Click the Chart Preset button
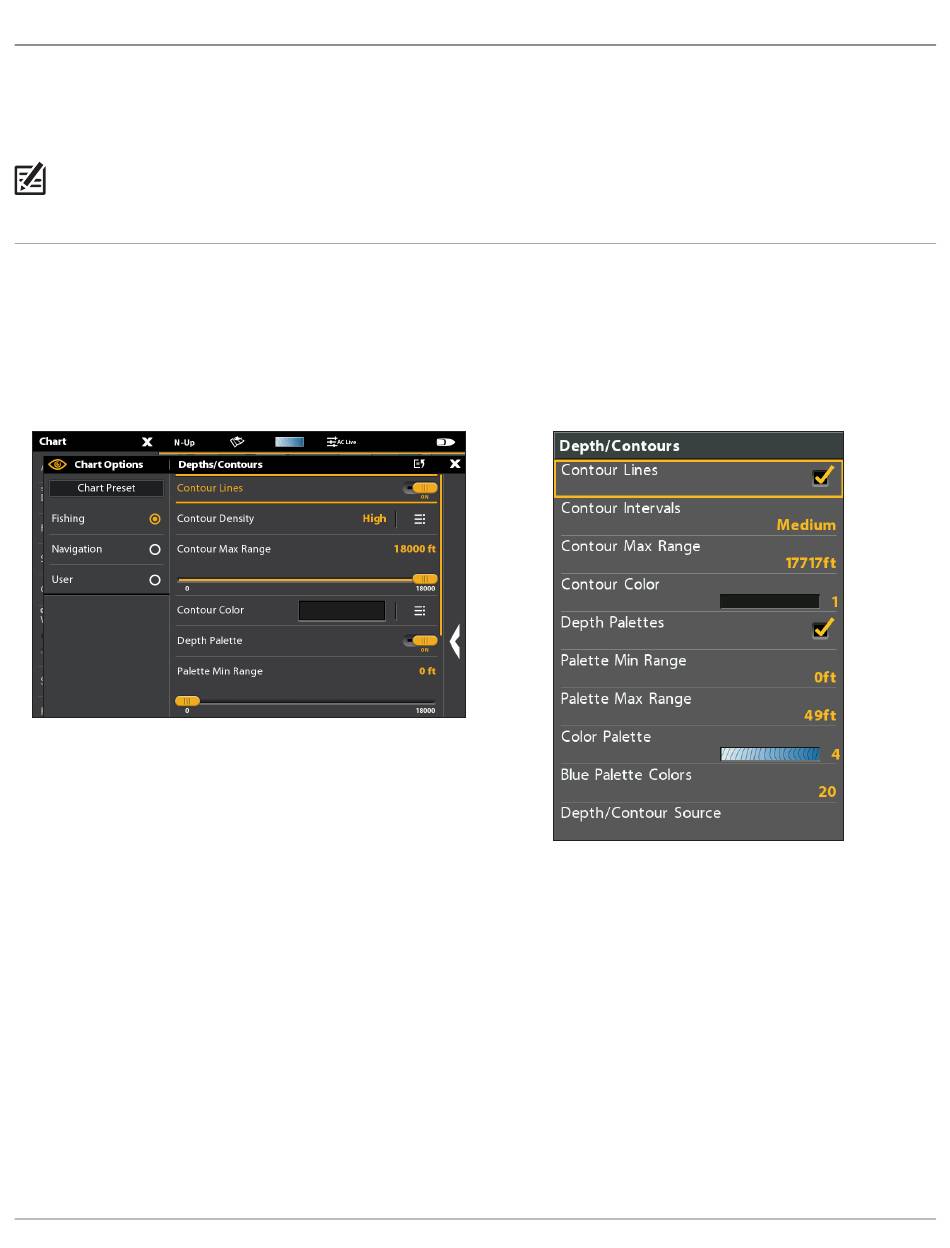 click(x=107, y=488)
